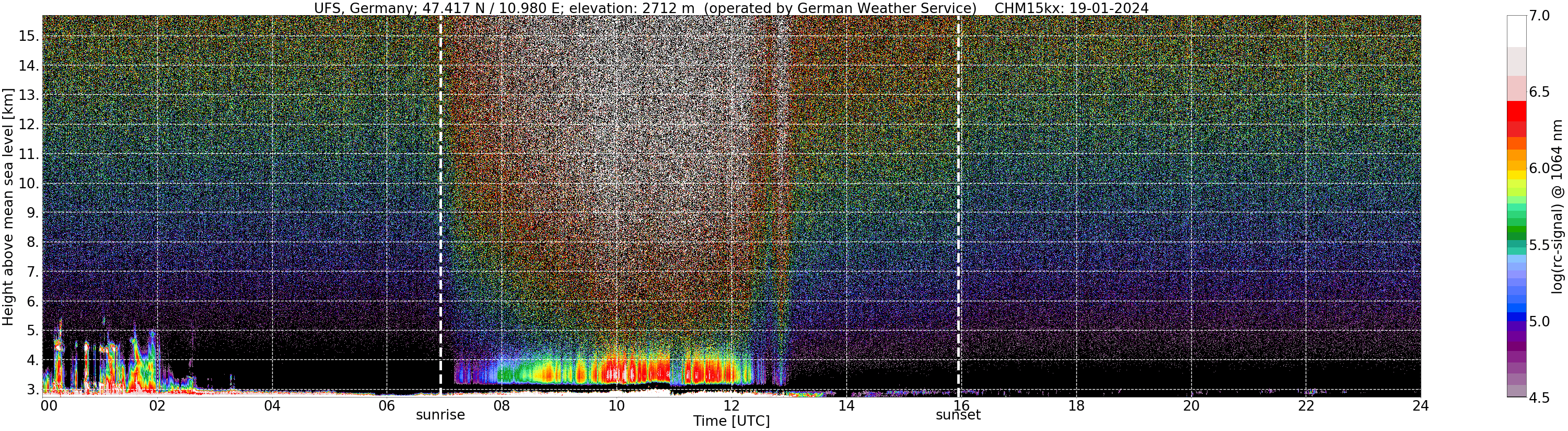1568x431 pixels.
Task: Click the 15. tick on the height axis
Action: pos(29,36)
